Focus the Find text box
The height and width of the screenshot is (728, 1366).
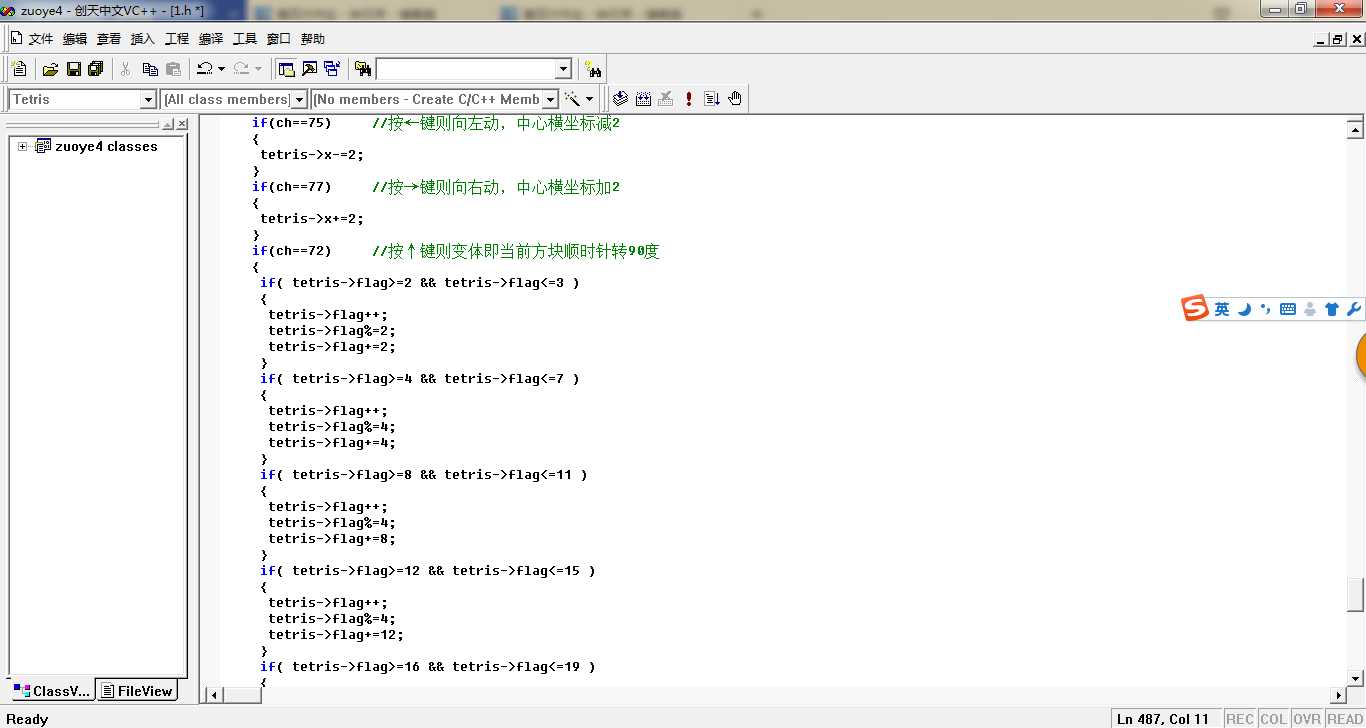(x=465, y=69)
